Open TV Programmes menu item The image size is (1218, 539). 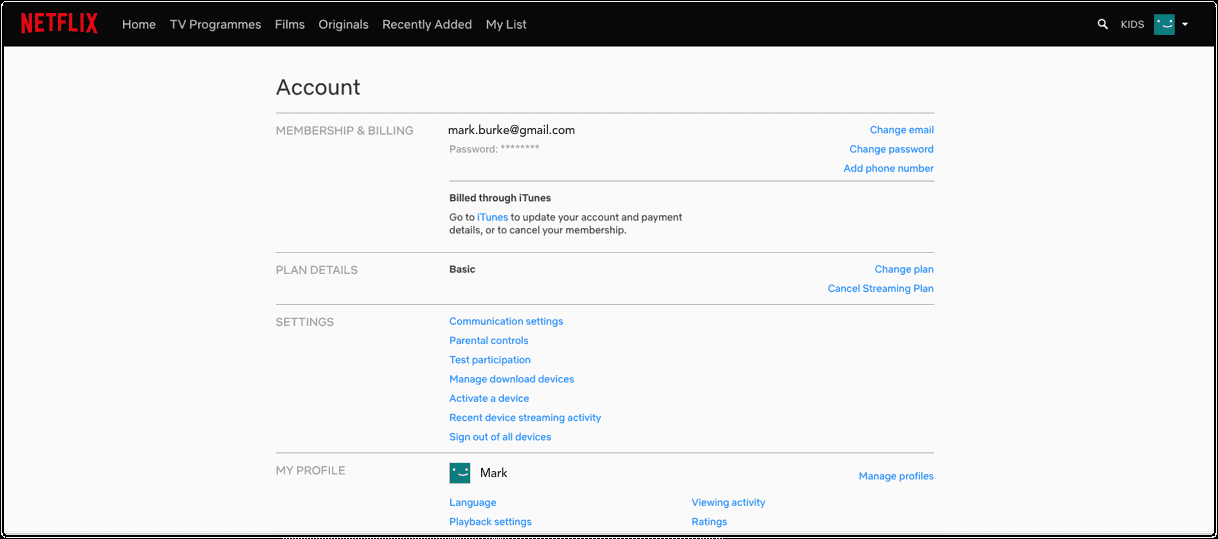[215, 24]
